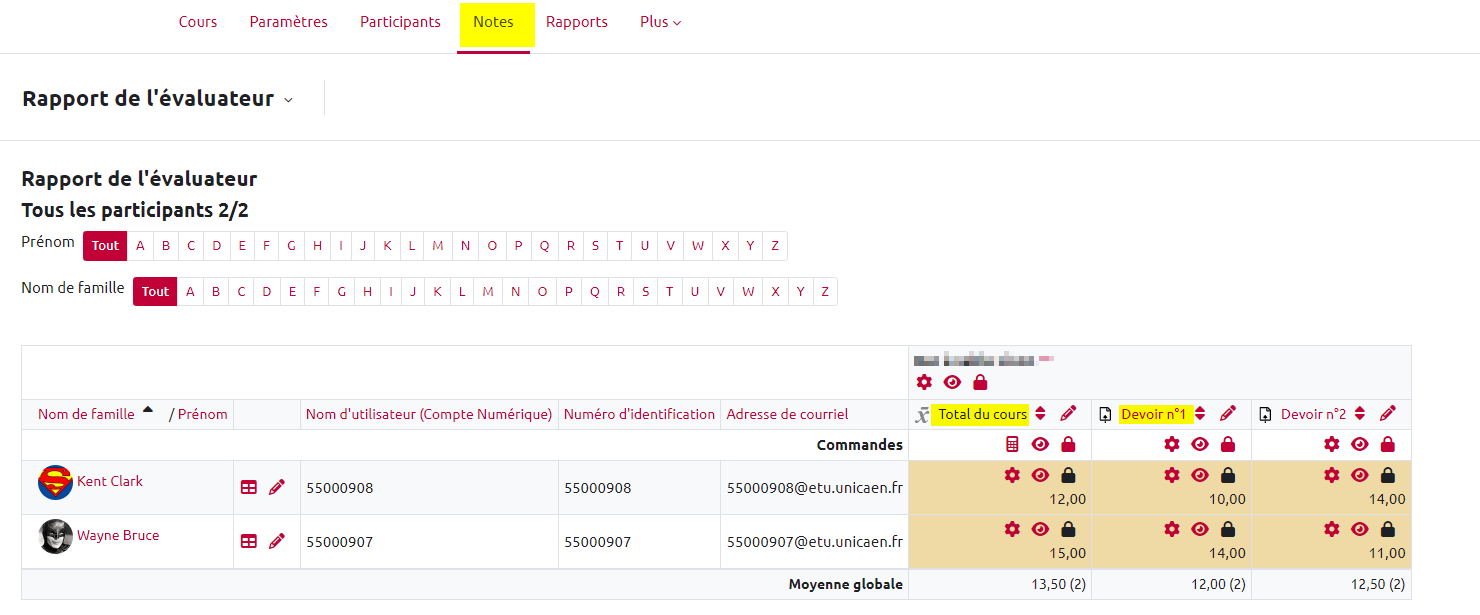This screenshot has width=1480, height=615.
Task: Sort by the Total du cours column arrows
Action: [x=1040, y=414]
